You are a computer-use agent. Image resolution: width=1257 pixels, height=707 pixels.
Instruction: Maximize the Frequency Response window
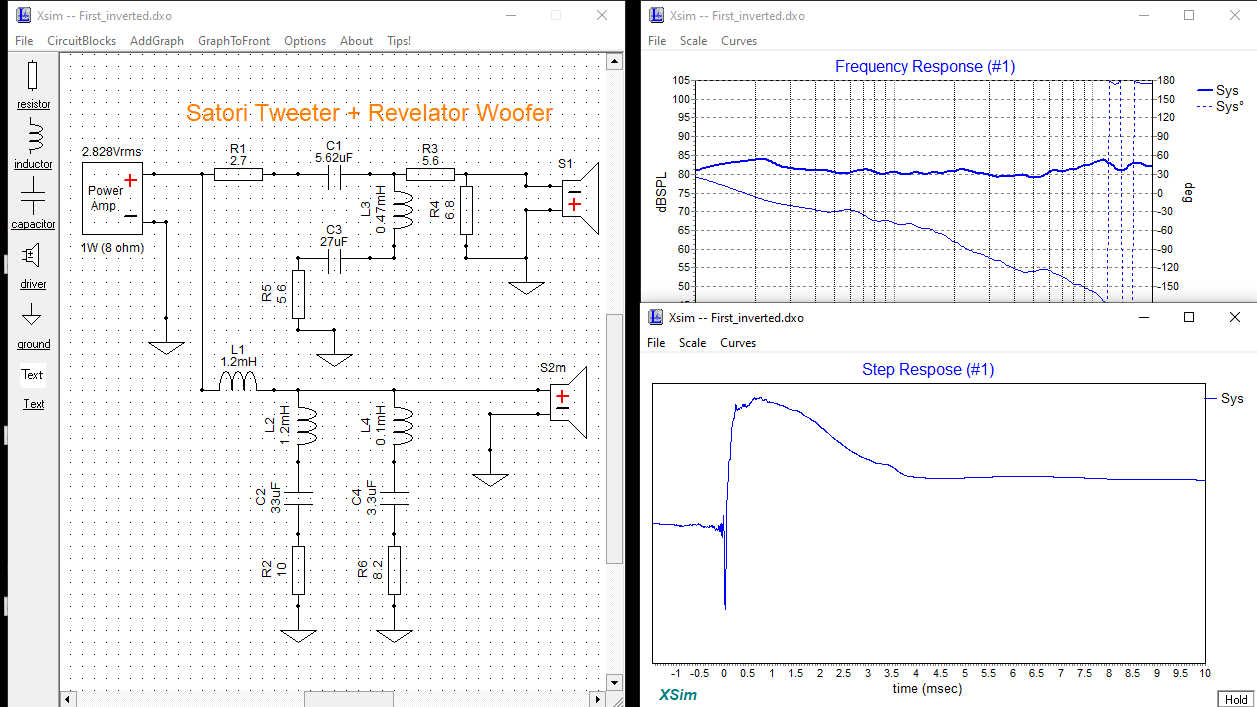[x=1189, y=15]
